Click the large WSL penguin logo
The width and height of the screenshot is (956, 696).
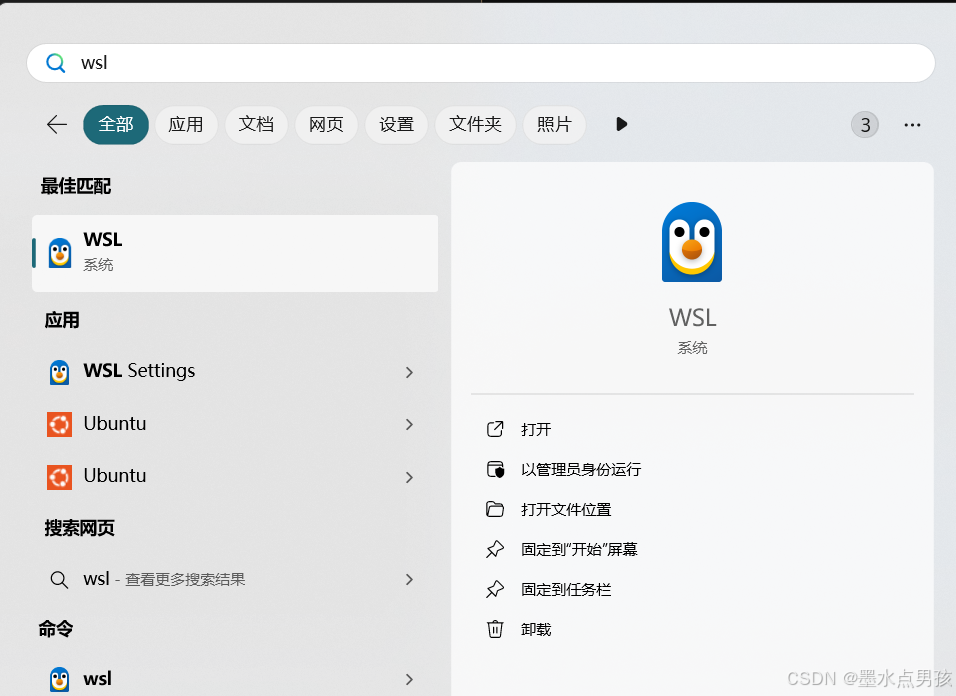tap(692, 242)
